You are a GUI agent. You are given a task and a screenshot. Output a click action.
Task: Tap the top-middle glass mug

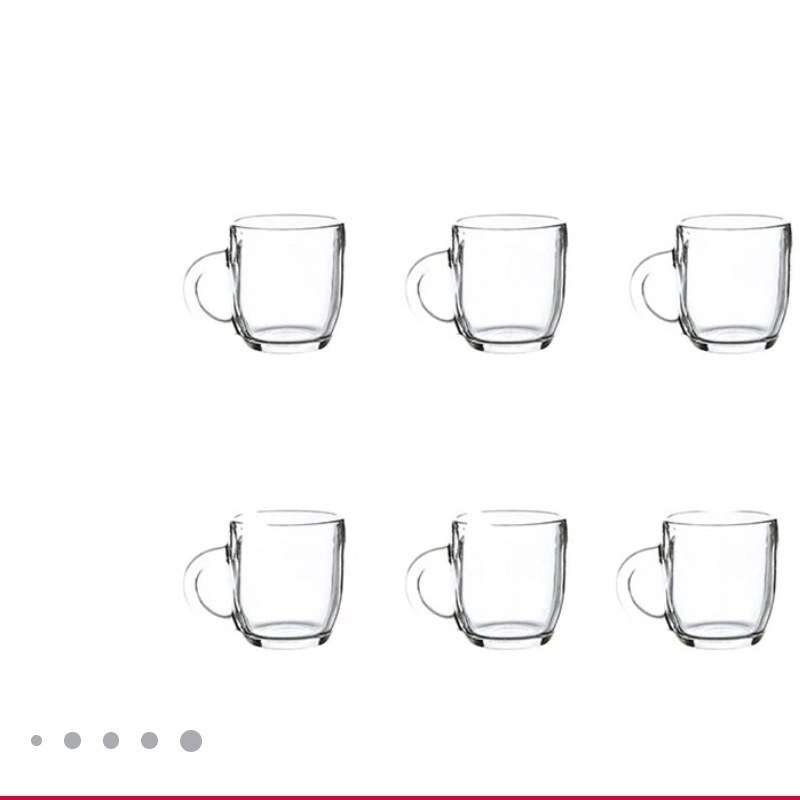[487, 284]
